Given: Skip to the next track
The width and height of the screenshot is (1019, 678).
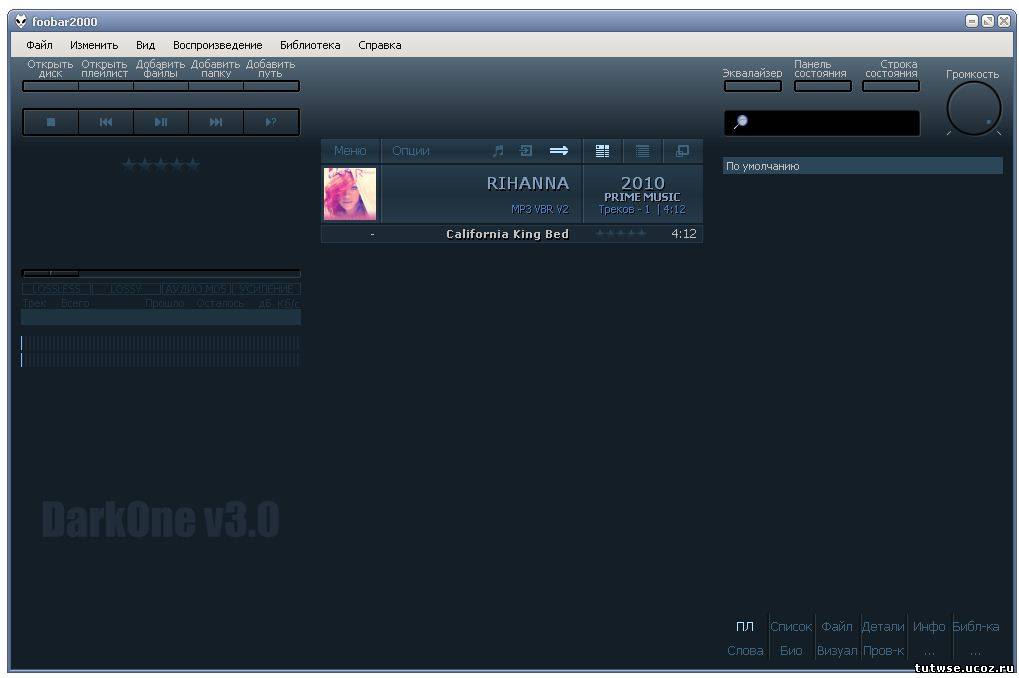Looking at the screenshot, I should pyautogui.click(x=216, y=122).
